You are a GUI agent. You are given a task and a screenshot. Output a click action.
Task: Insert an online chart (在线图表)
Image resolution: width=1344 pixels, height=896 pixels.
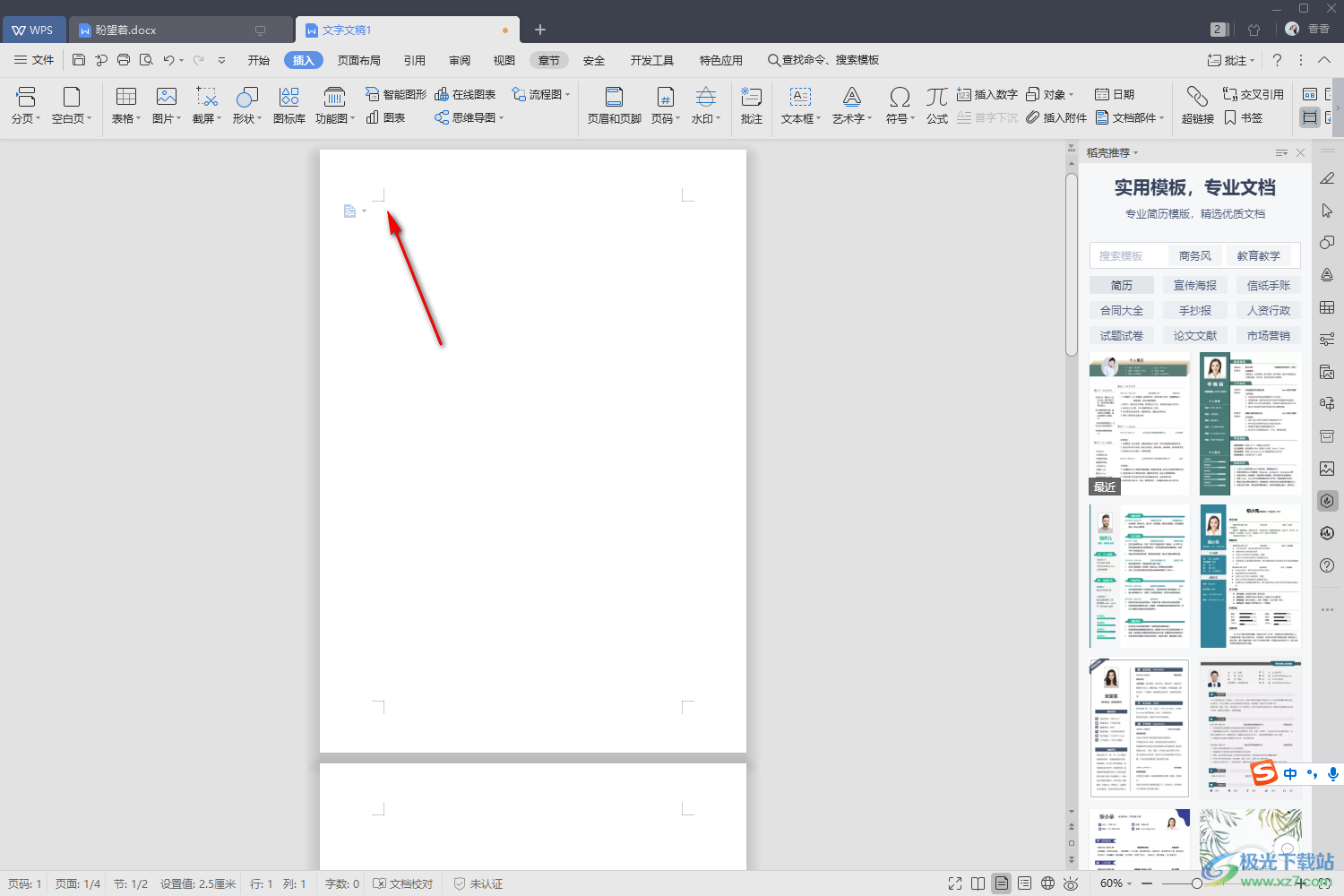coord(465,94)
